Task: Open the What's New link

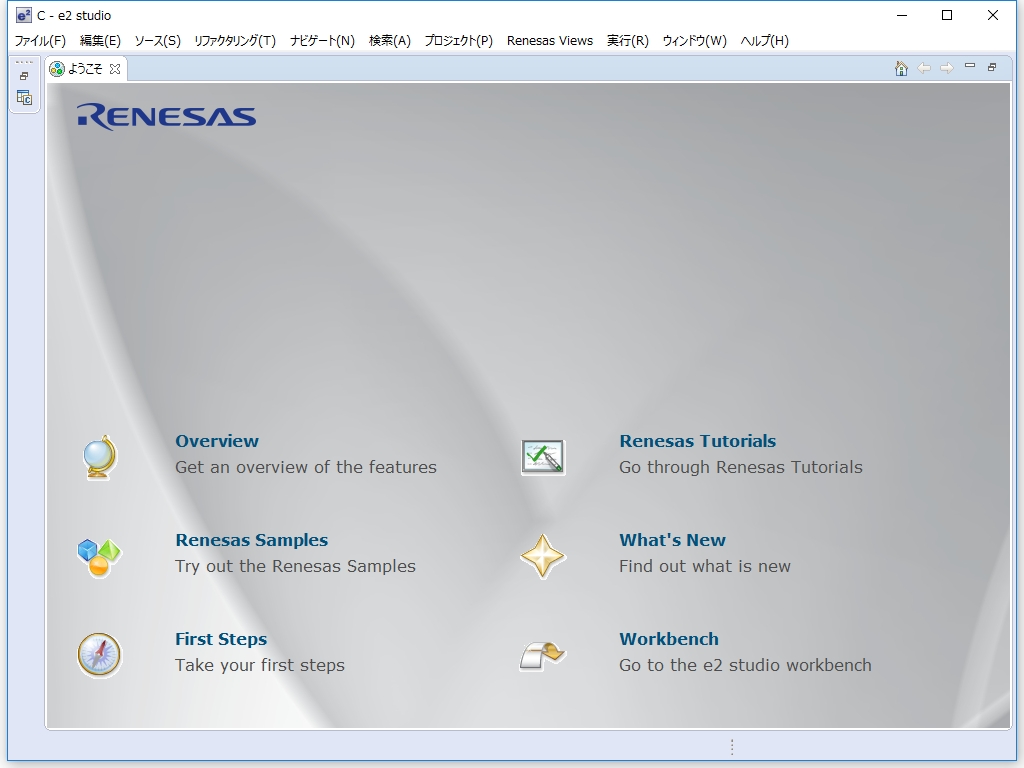Action: [x=672, y=540]
